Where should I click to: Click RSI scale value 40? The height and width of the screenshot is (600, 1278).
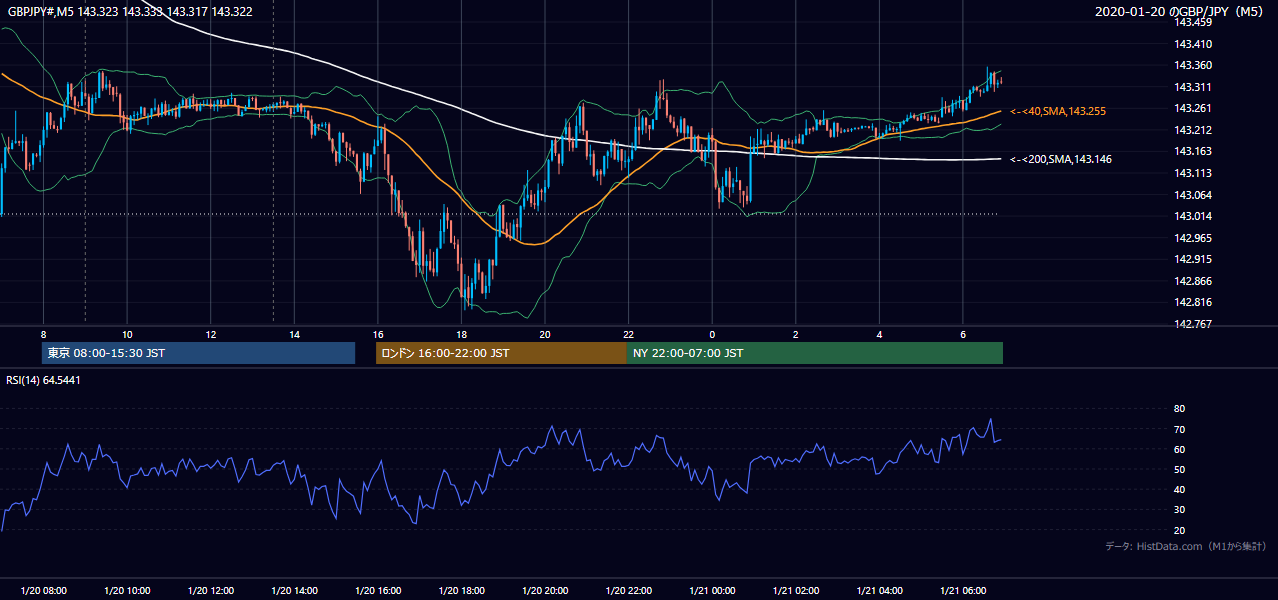tap(1179, 489)
